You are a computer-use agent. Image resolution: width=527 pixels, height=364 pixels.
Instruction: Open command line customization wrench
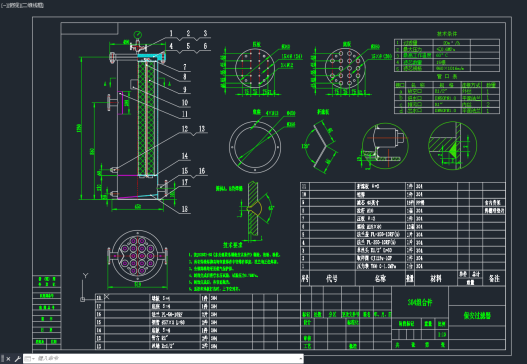[x=17, y=359]
